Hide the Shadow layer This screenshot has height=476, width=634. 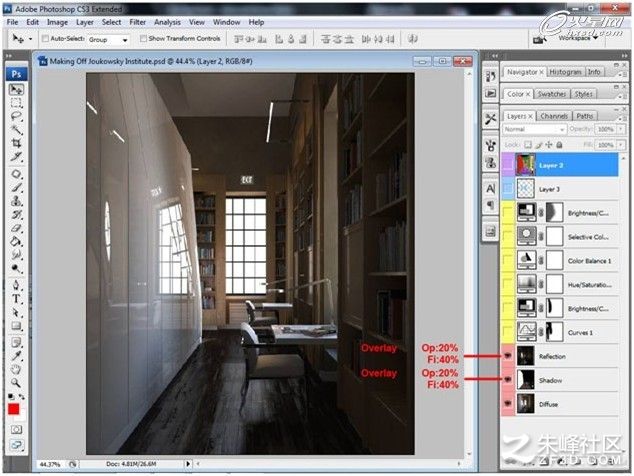point(508,380)
